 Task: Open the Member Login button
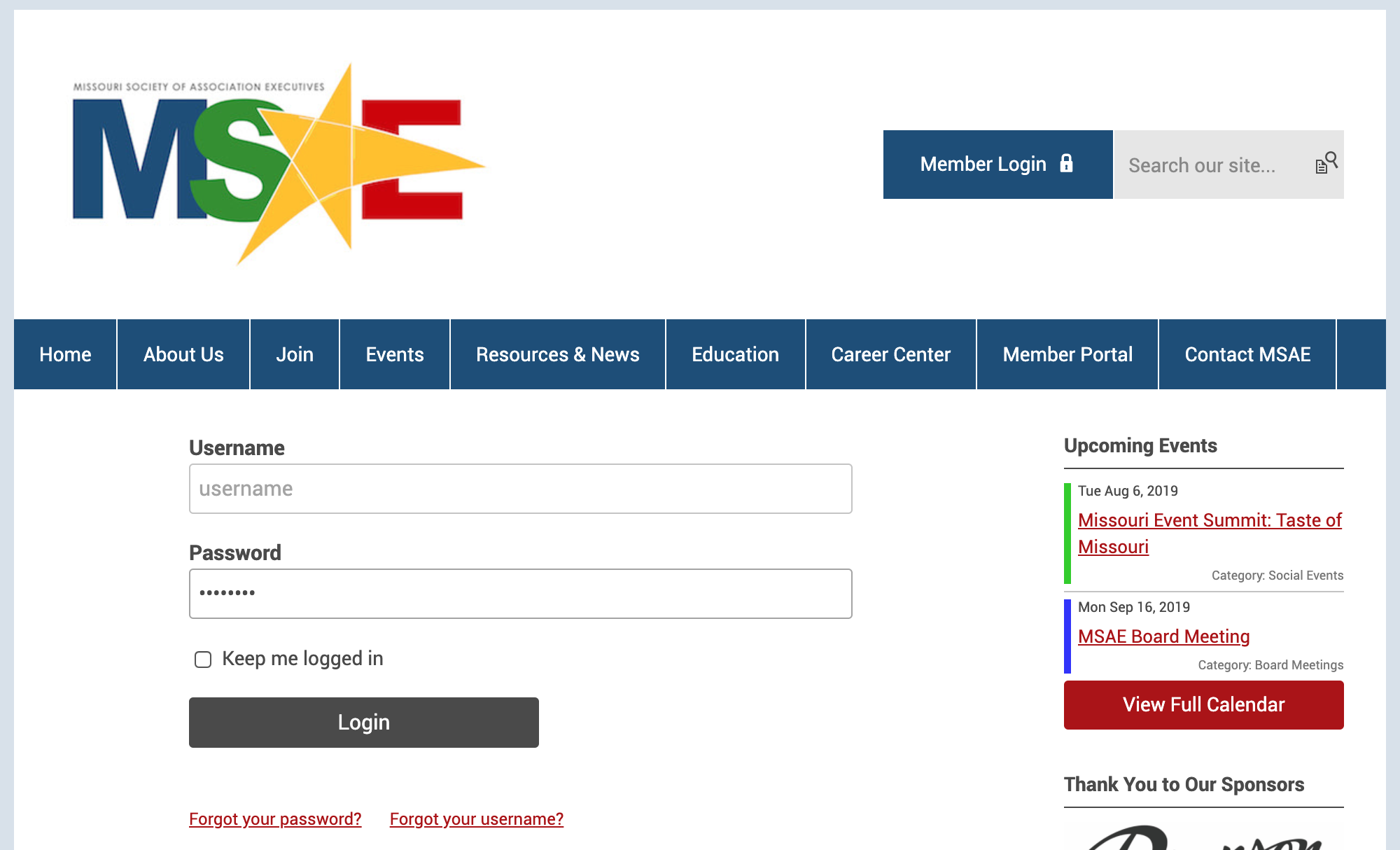pyautogui.click(x=997, y=165)
